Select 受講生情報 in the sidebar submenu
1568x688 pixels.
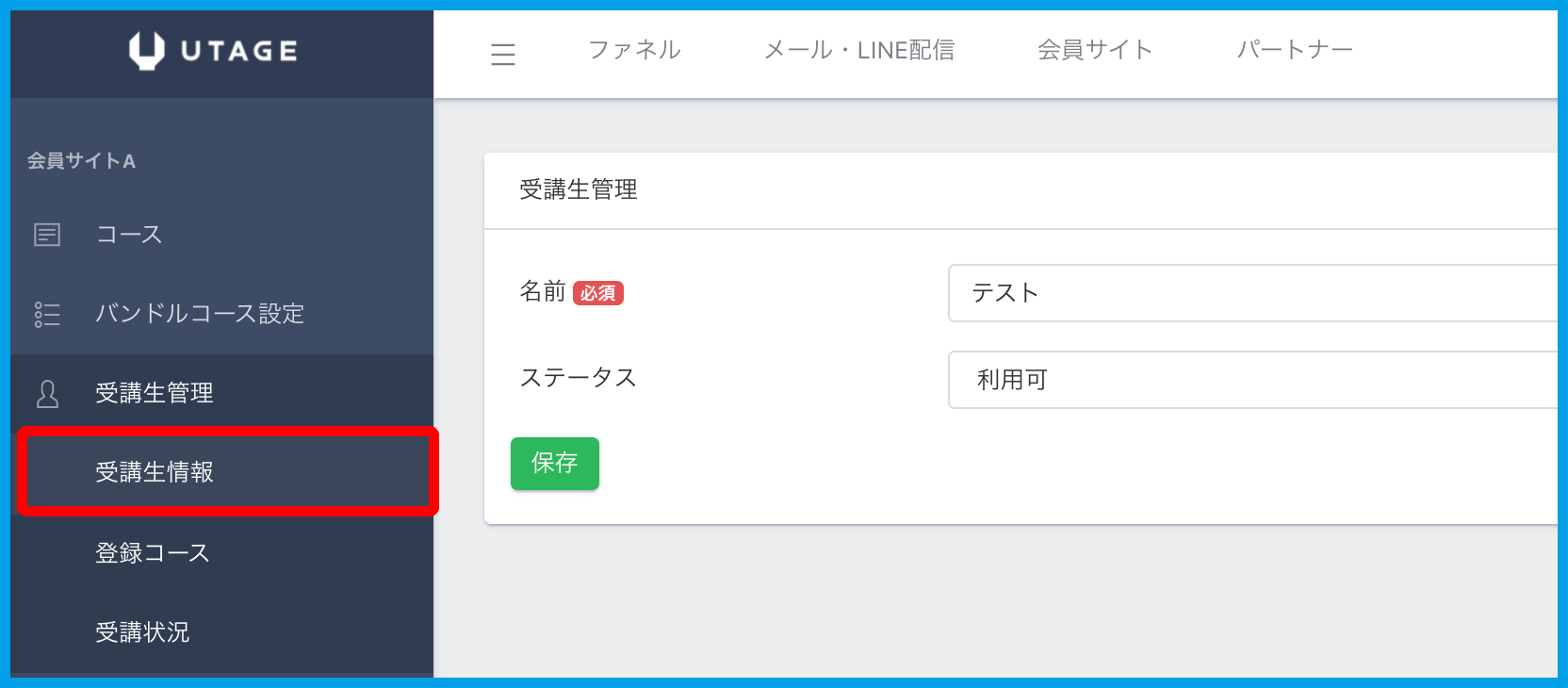click(155, 472)
